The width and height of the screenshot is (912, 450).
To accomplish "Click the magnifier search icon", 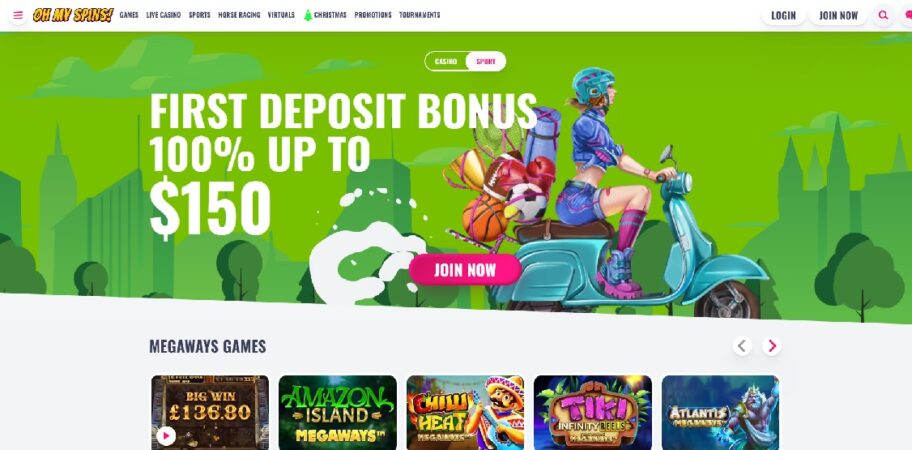I will pyautogui.click(x=883, y=15).
